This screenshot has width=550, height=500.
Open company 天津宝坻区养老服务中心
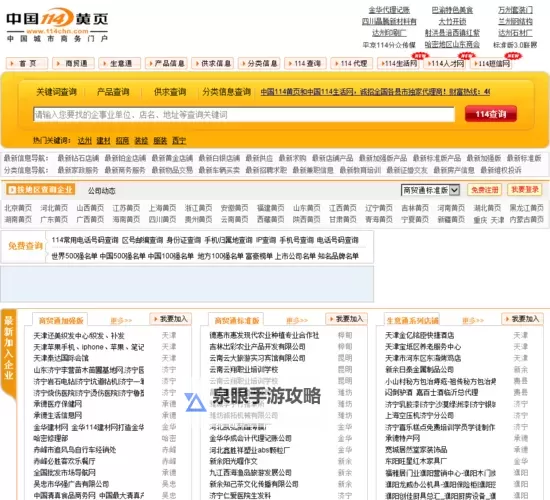click(423, 347)
